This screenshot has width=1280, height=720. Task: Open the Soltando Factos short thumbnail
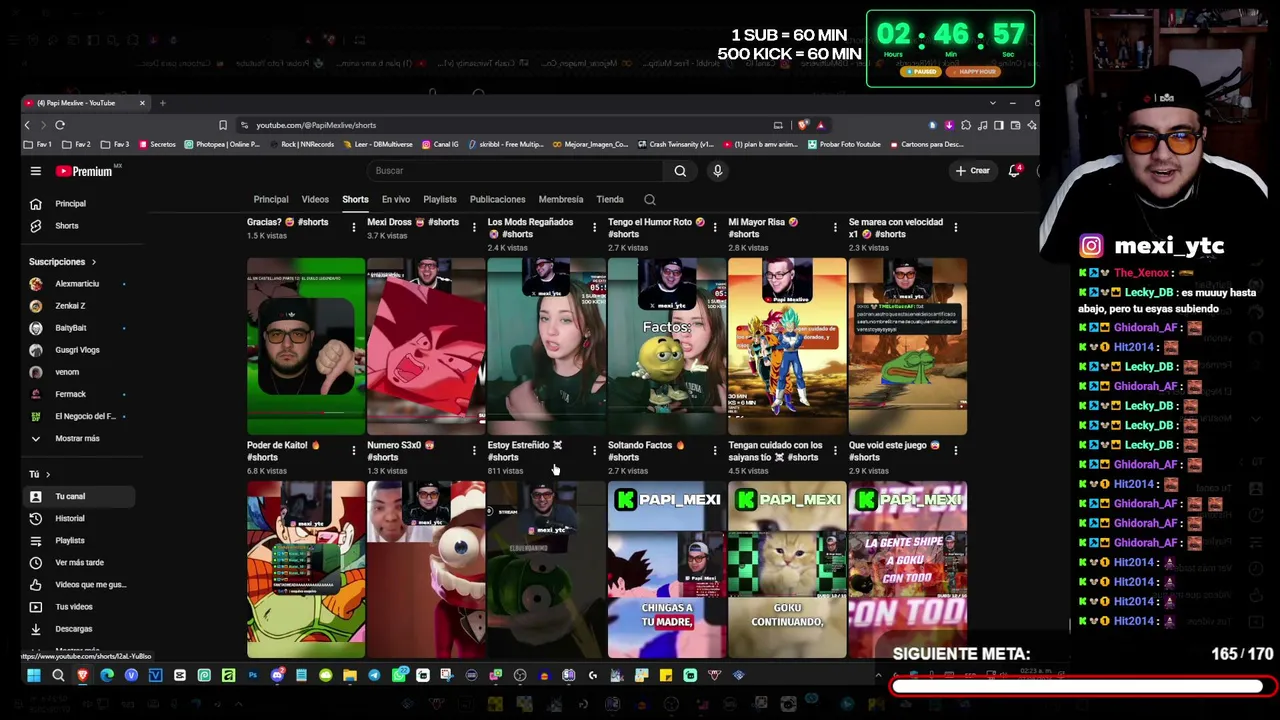click(667, 347)
